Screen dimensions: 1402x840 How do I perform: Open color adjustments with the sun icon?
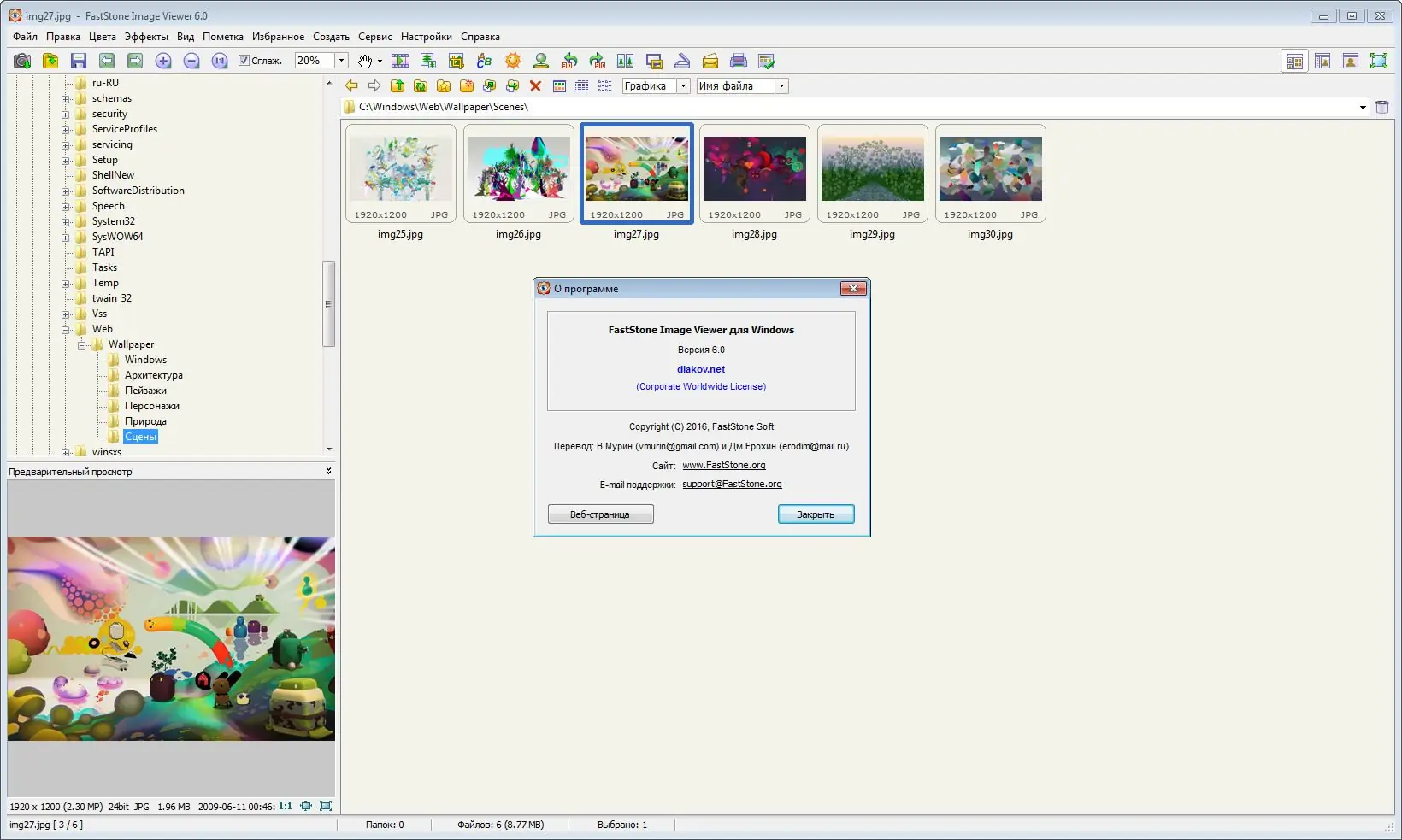pyautogui.click(x=513, y=61)
